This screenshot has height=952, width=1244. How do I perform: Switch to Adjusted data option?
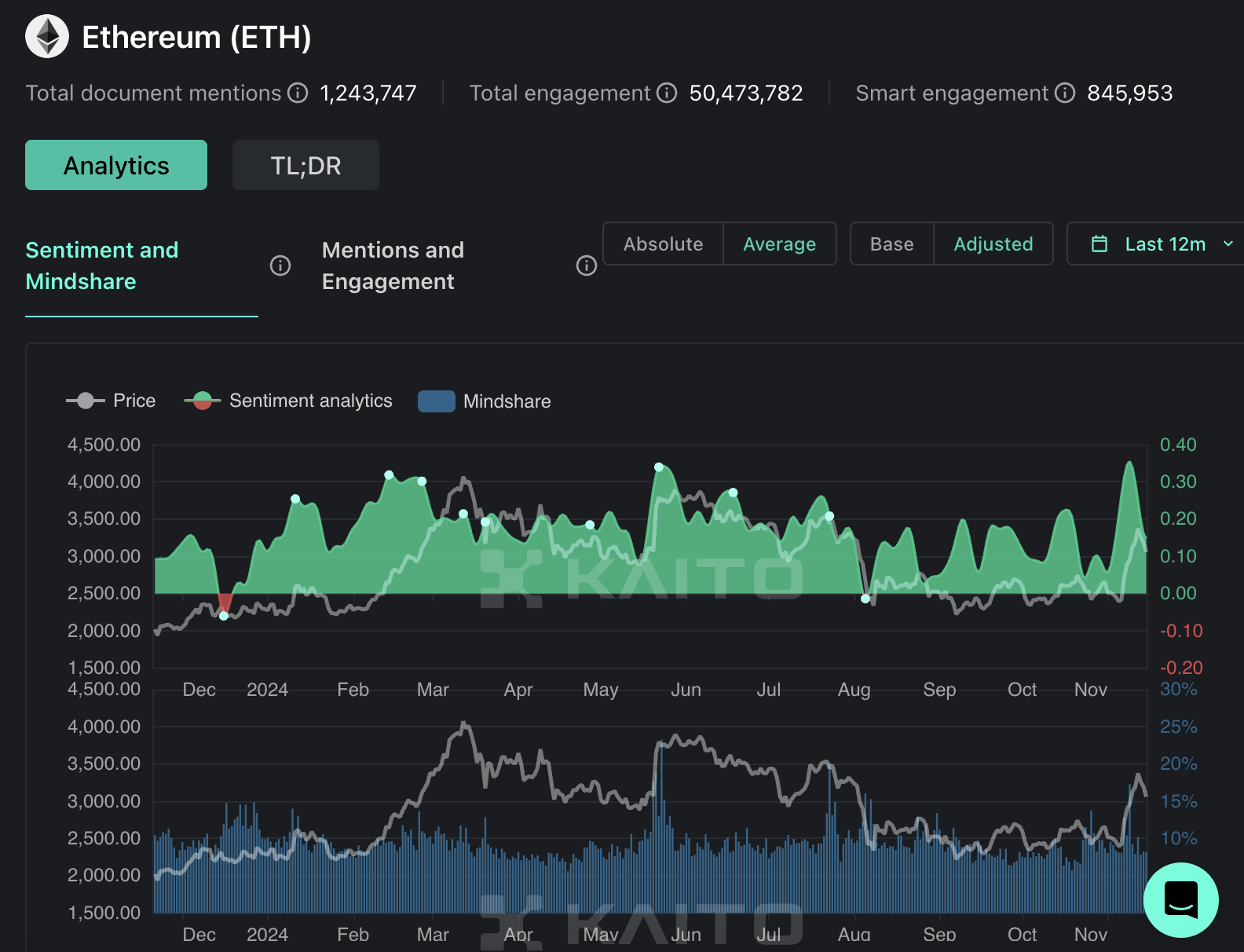pyautogui.click(x=993, y=243)
